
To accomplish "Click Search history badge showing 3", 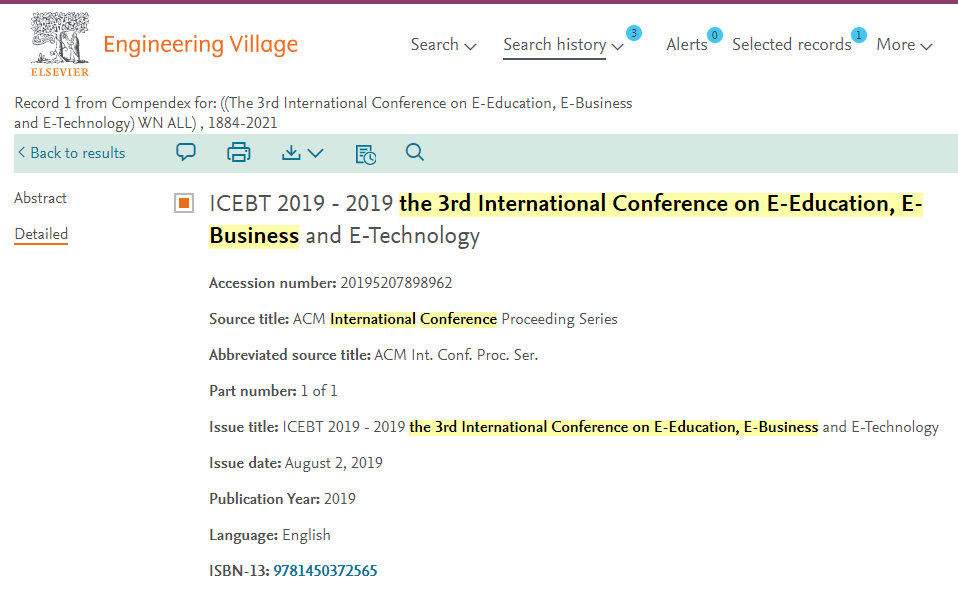I will (x=634, y=33).
